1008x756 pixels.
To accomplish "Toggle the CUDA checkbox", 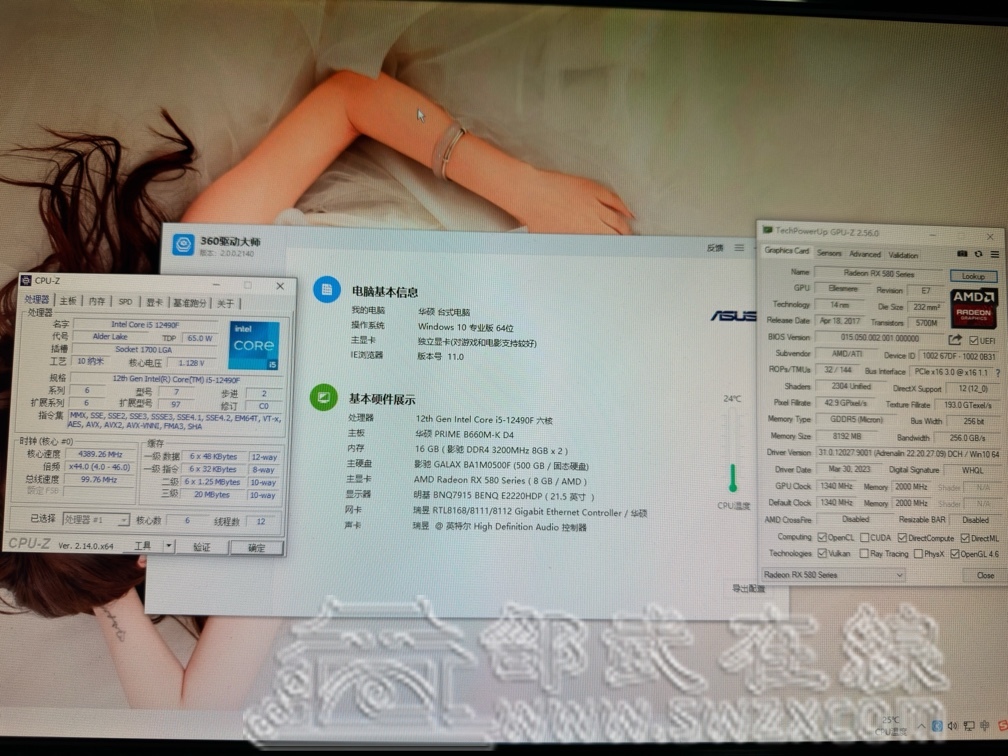I will point(864,537).
